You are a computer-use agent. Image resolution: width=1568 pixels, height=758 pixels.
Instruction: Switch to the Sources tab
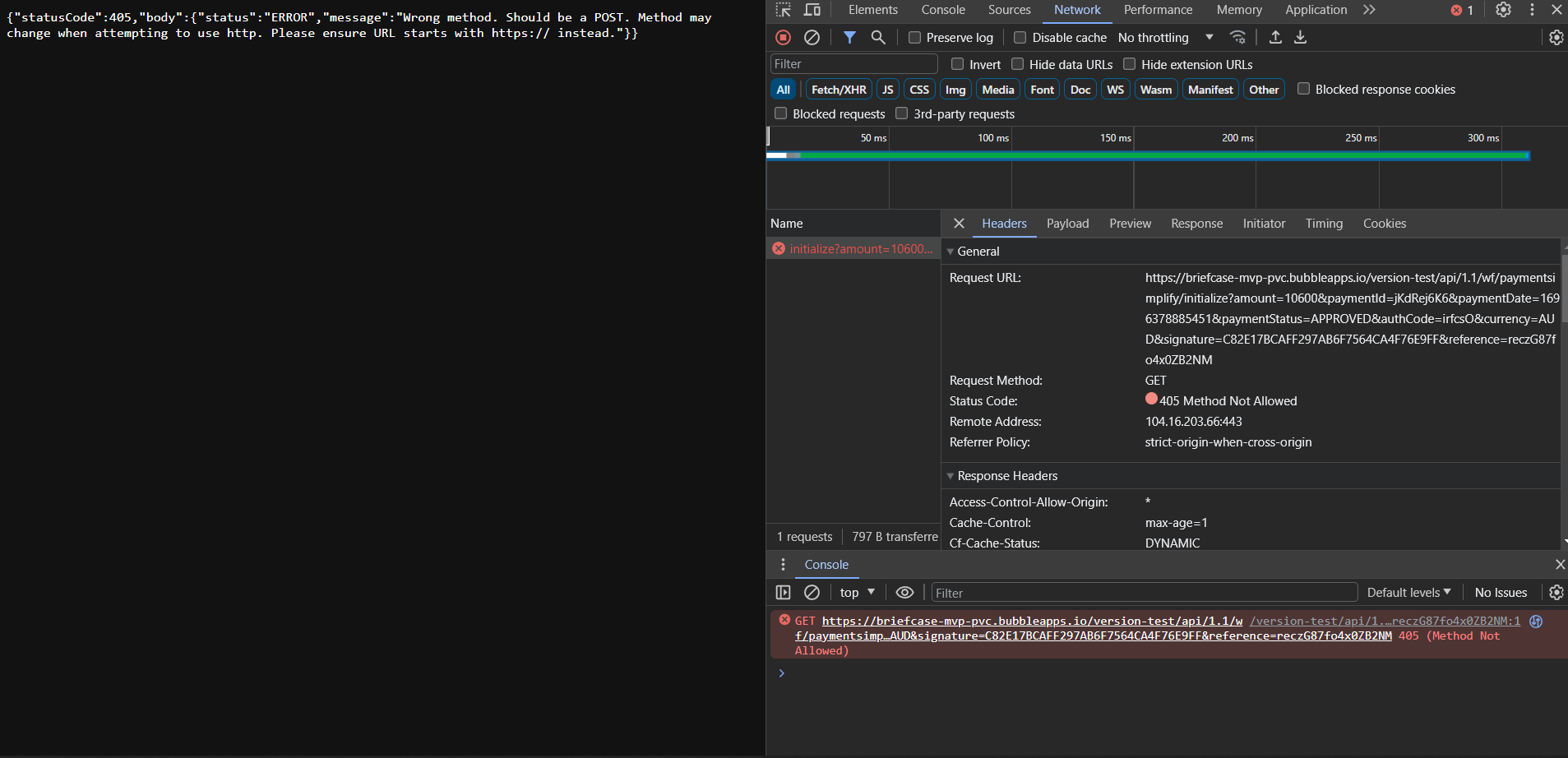click(x=1009, y=10)
